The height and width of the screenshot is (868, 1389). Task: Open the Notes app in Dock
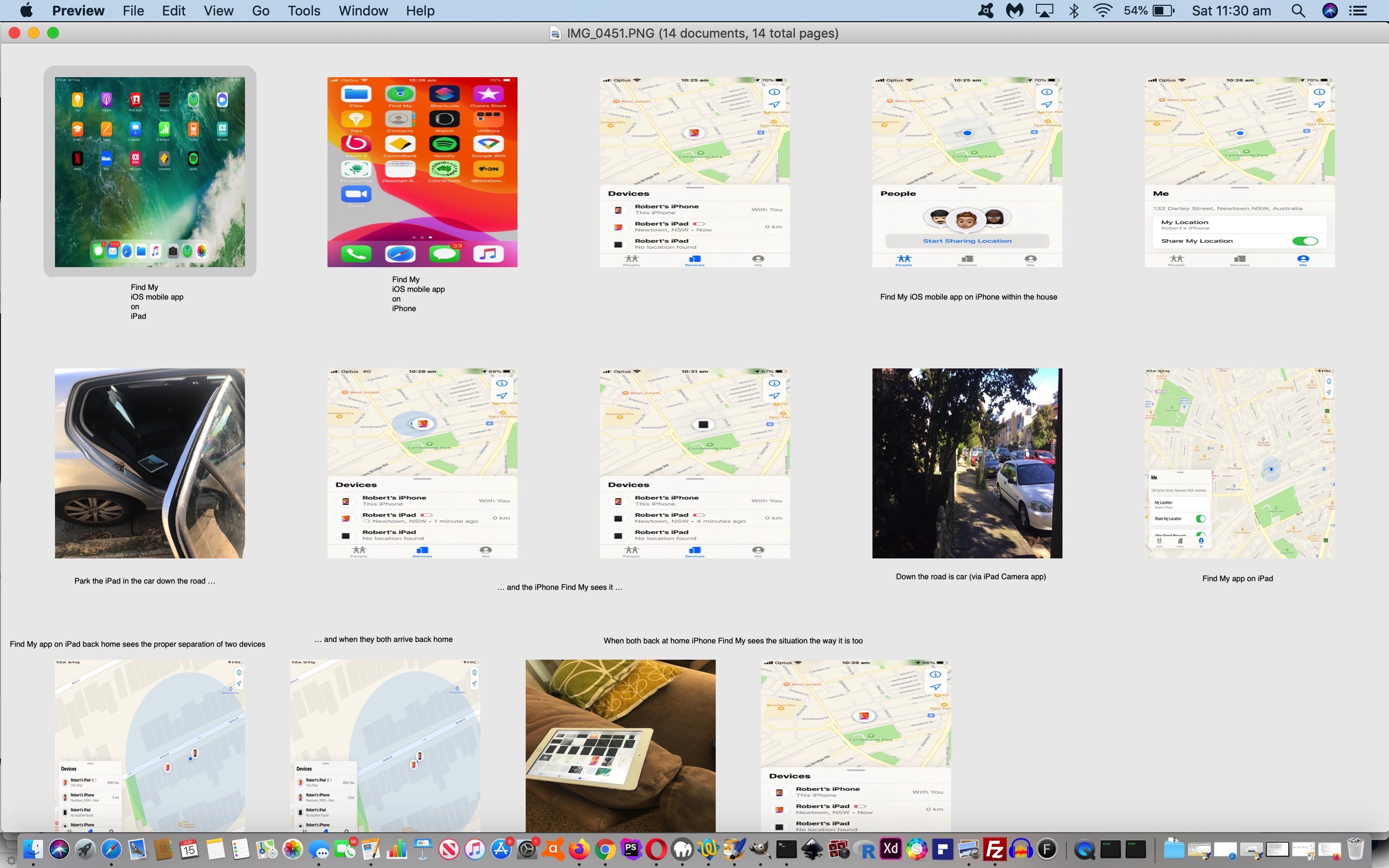click(216, 849)
